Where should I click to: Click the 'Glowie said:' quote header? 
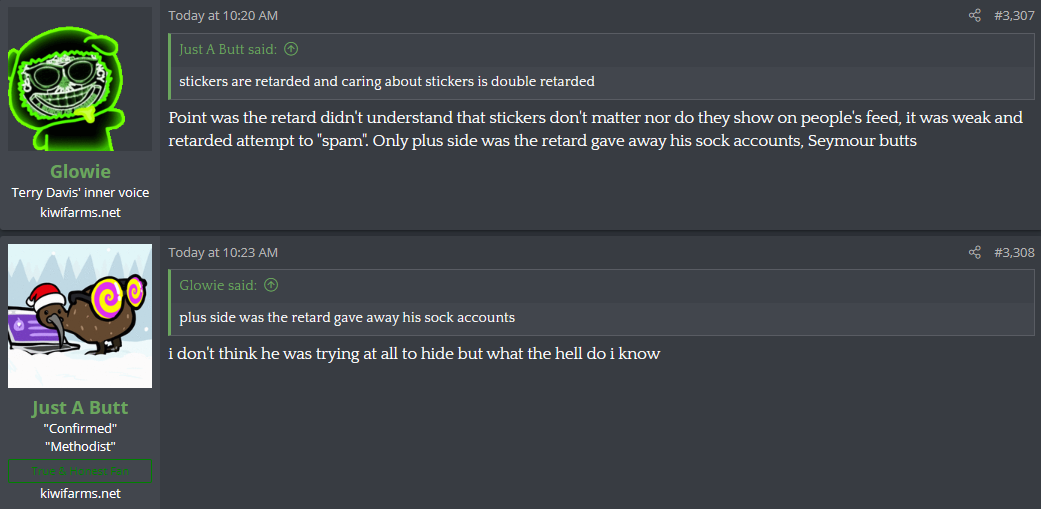coord(218,285)
